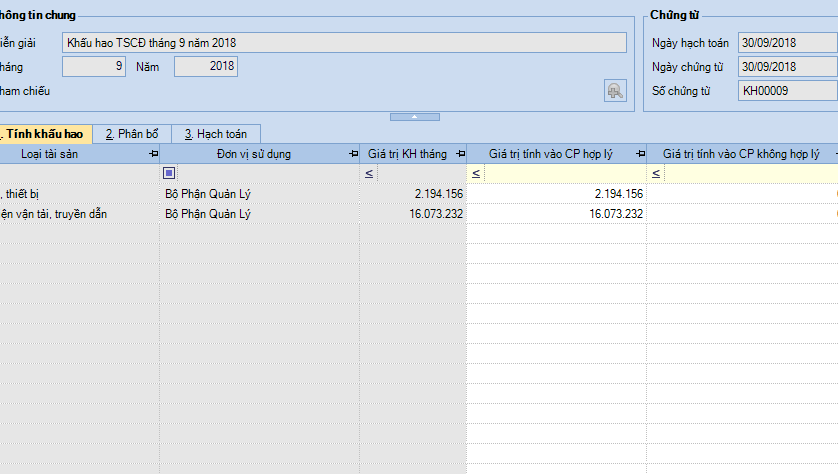Pin the Giá trị tính vào CP hợp lý column

click(640, 154)
